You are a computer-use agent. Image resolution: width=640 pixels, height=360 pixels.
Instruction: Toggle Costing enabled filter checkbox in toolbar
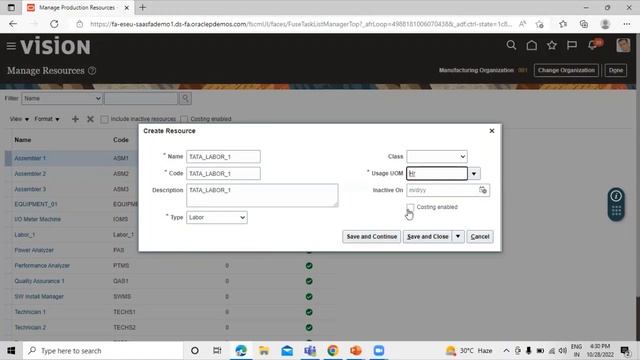184,119
